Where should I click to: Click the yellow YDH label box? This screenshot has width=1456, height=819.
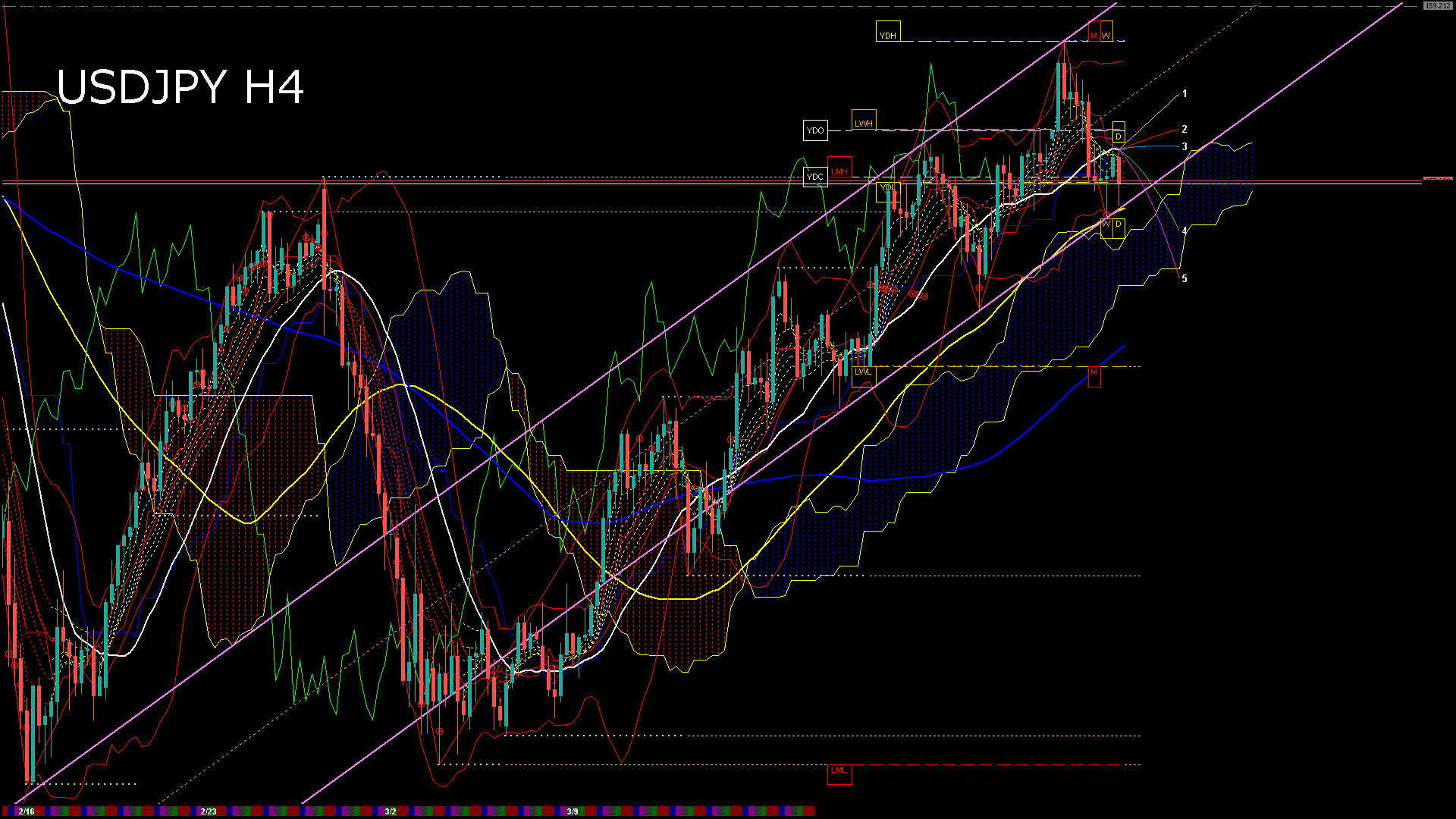[x=887, y=35]
